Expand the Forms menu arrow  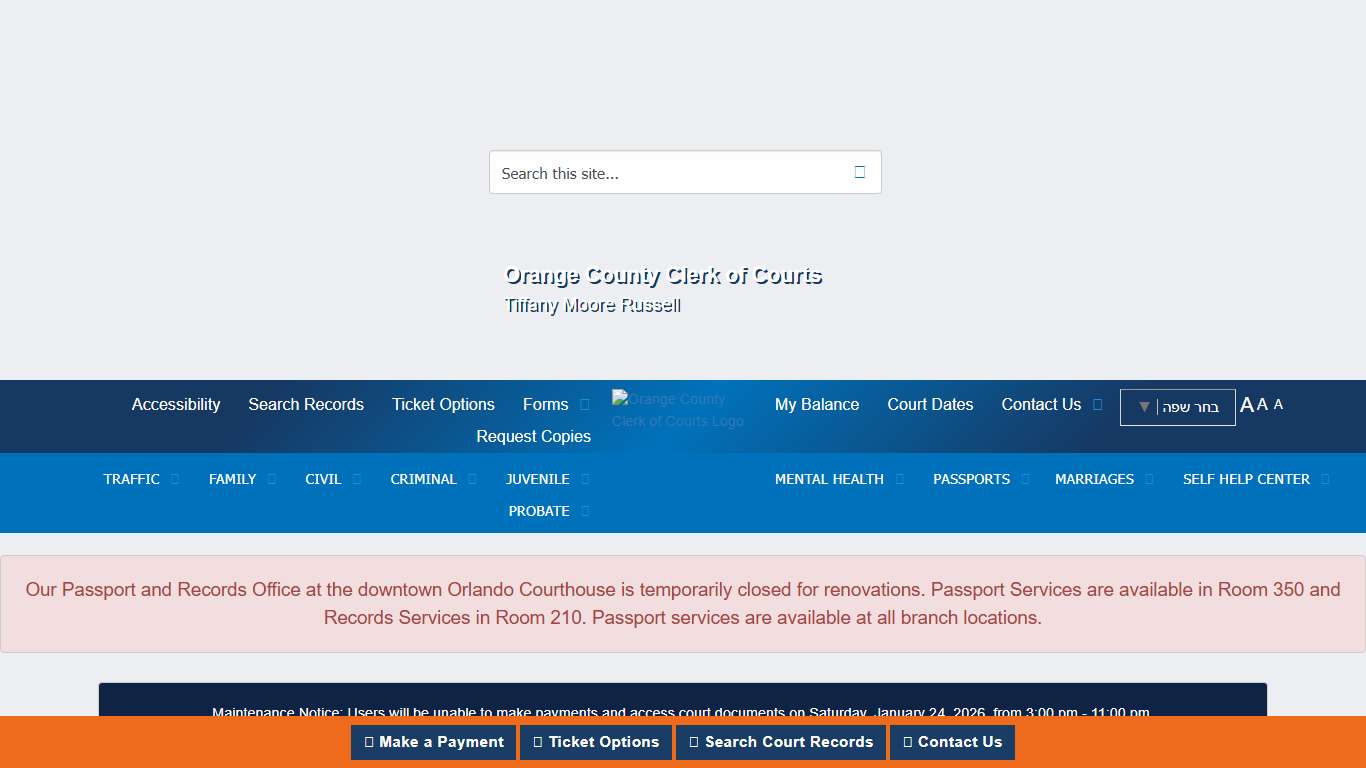click(585, 405)
